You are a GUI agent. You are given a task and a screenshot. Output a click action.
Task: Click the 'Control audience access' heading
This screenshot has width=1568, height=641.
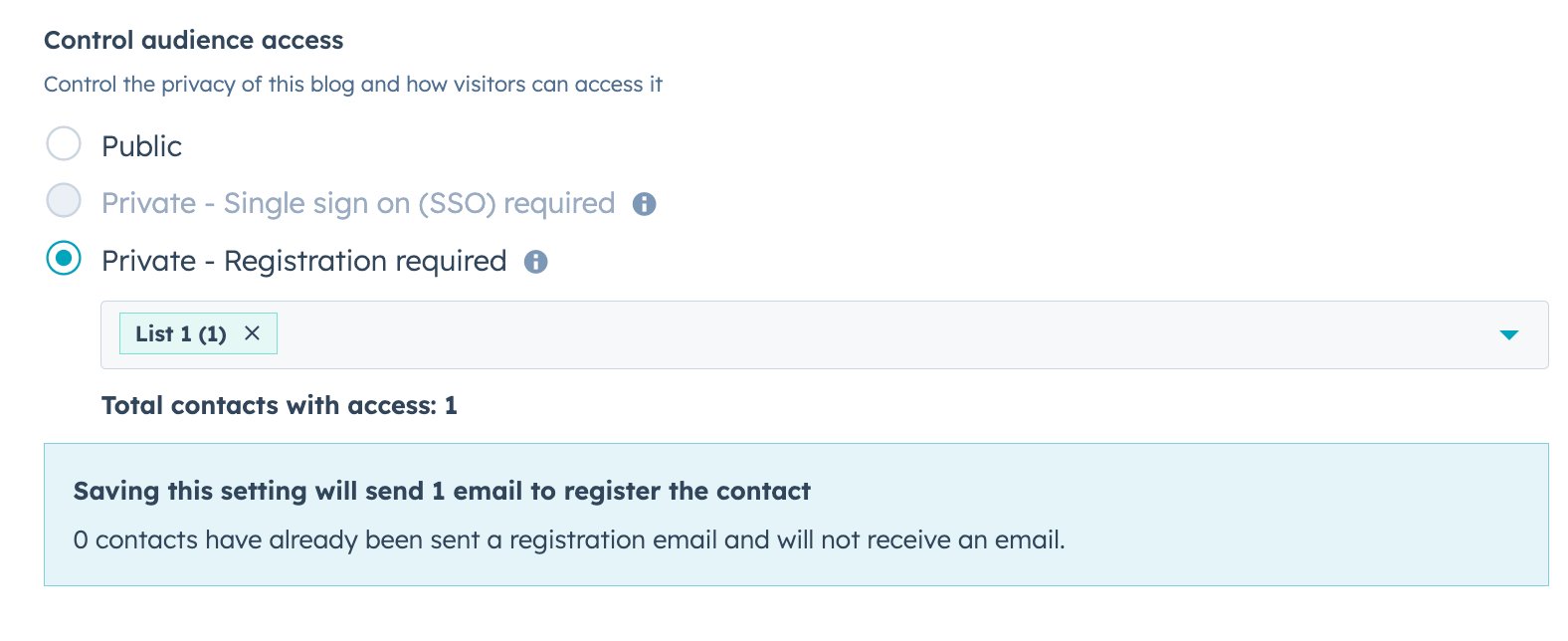[193, 41]
